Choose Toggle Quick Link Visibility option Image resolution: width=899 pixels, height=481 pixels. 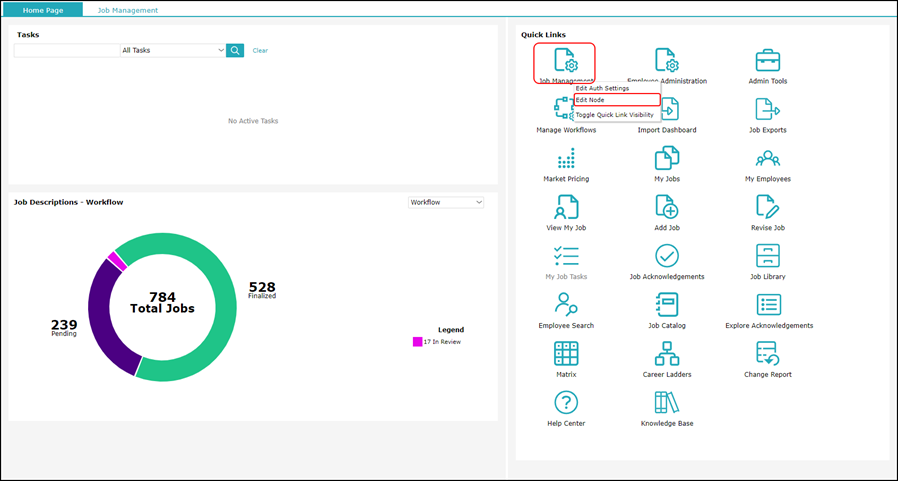614,115
